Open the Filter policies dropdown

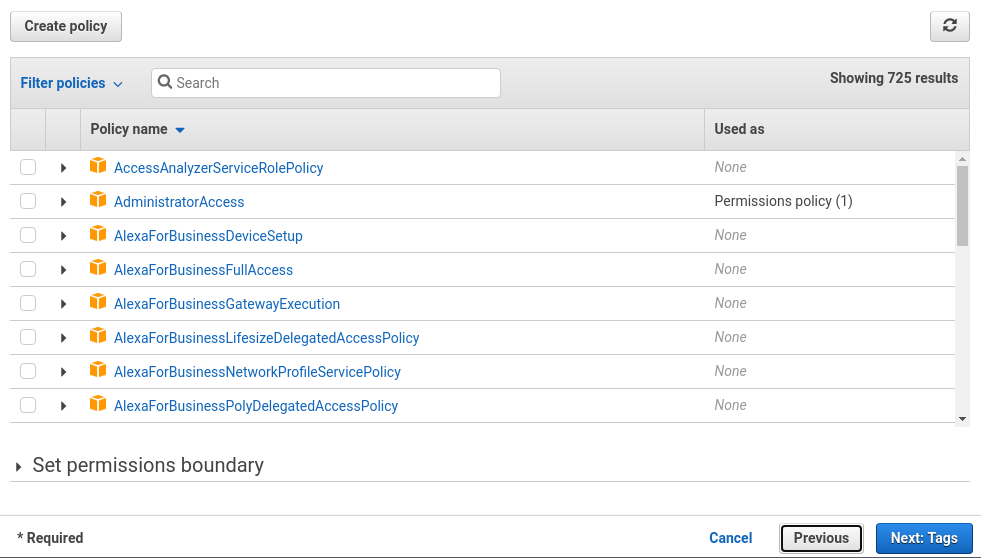coord(71,83)
